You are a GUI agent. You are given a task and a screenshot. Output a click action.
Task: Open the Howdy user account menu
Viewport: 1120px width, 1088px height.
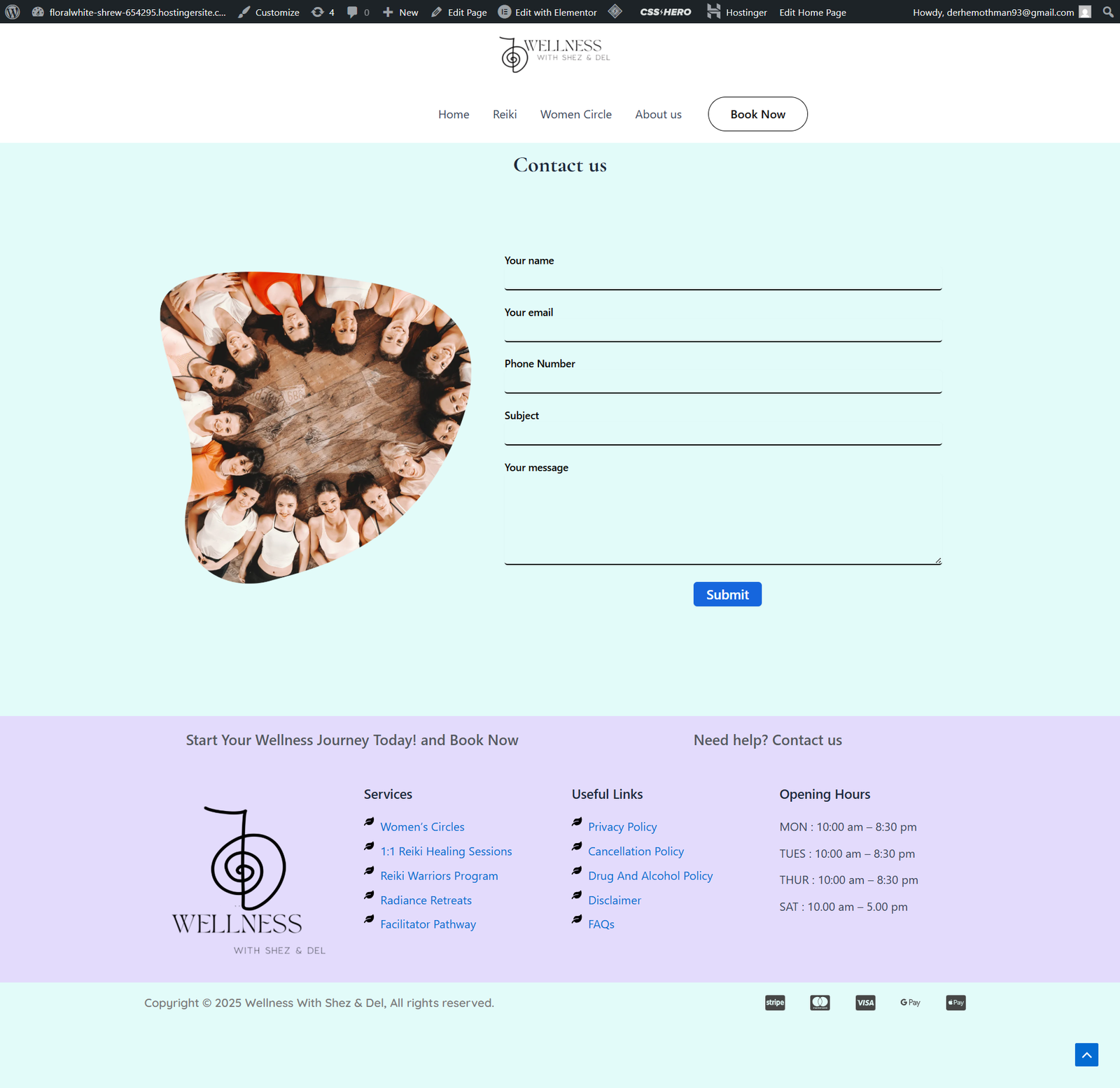coord(1001,12)
